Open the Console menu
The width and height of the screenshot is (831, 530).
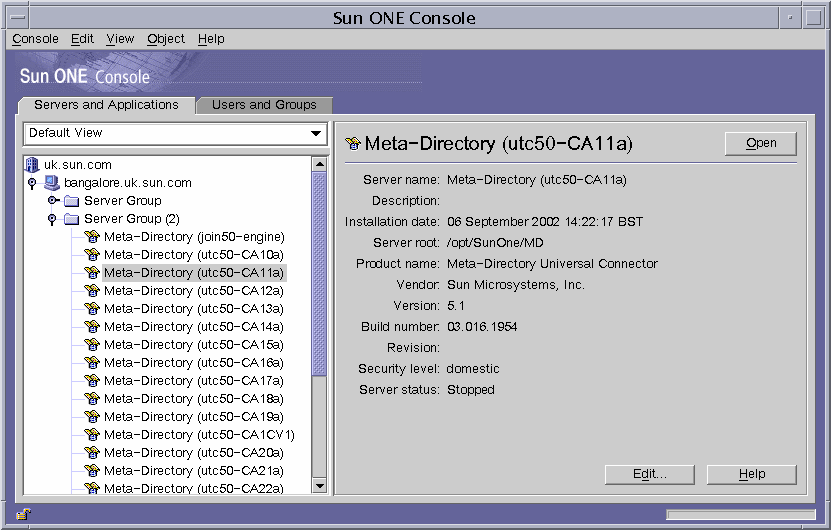tap(36, 39)
